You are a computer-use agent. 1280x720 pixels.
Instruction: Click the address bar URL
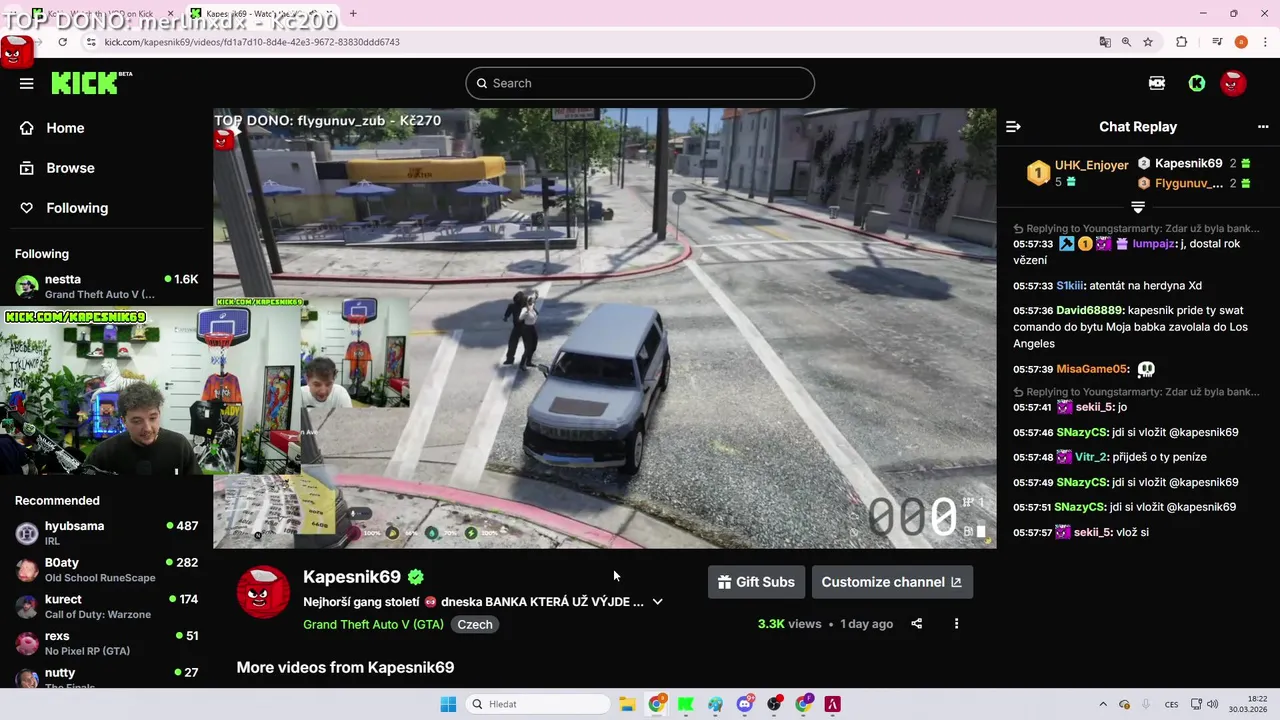pos(252,42)
